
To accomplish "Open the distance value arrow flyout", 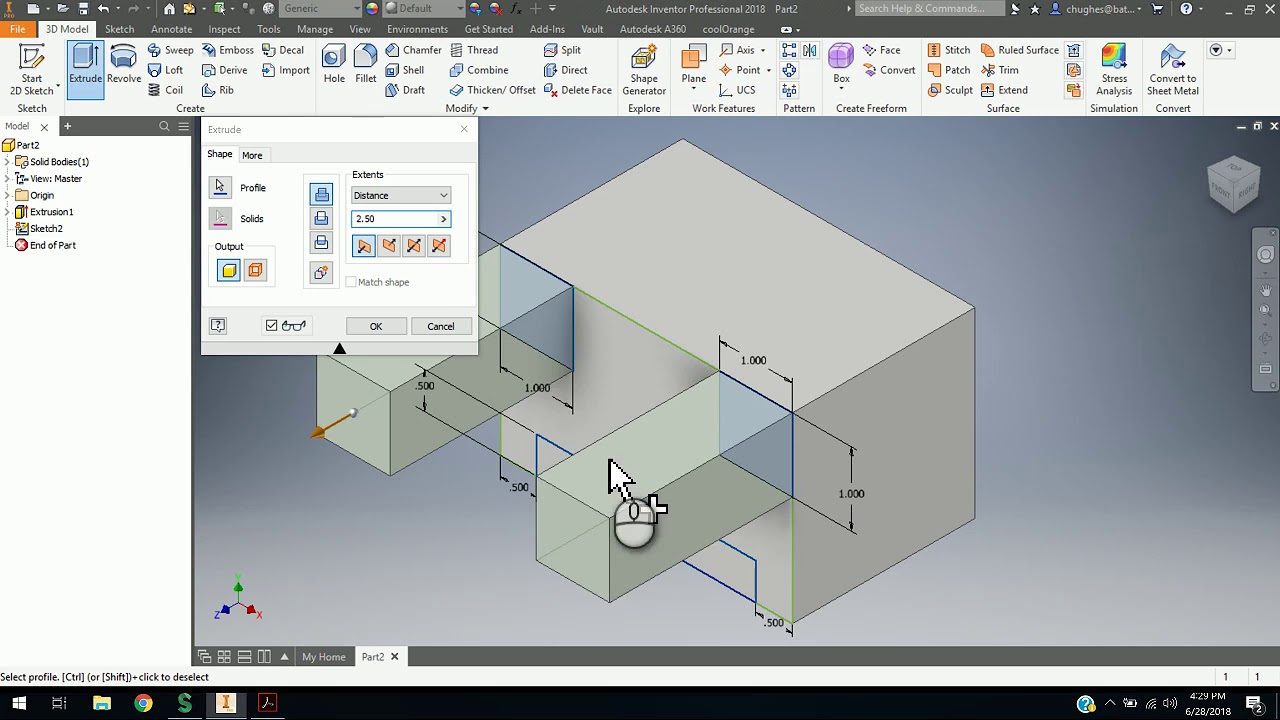I will pyautogui.click(x=443, y=219).
